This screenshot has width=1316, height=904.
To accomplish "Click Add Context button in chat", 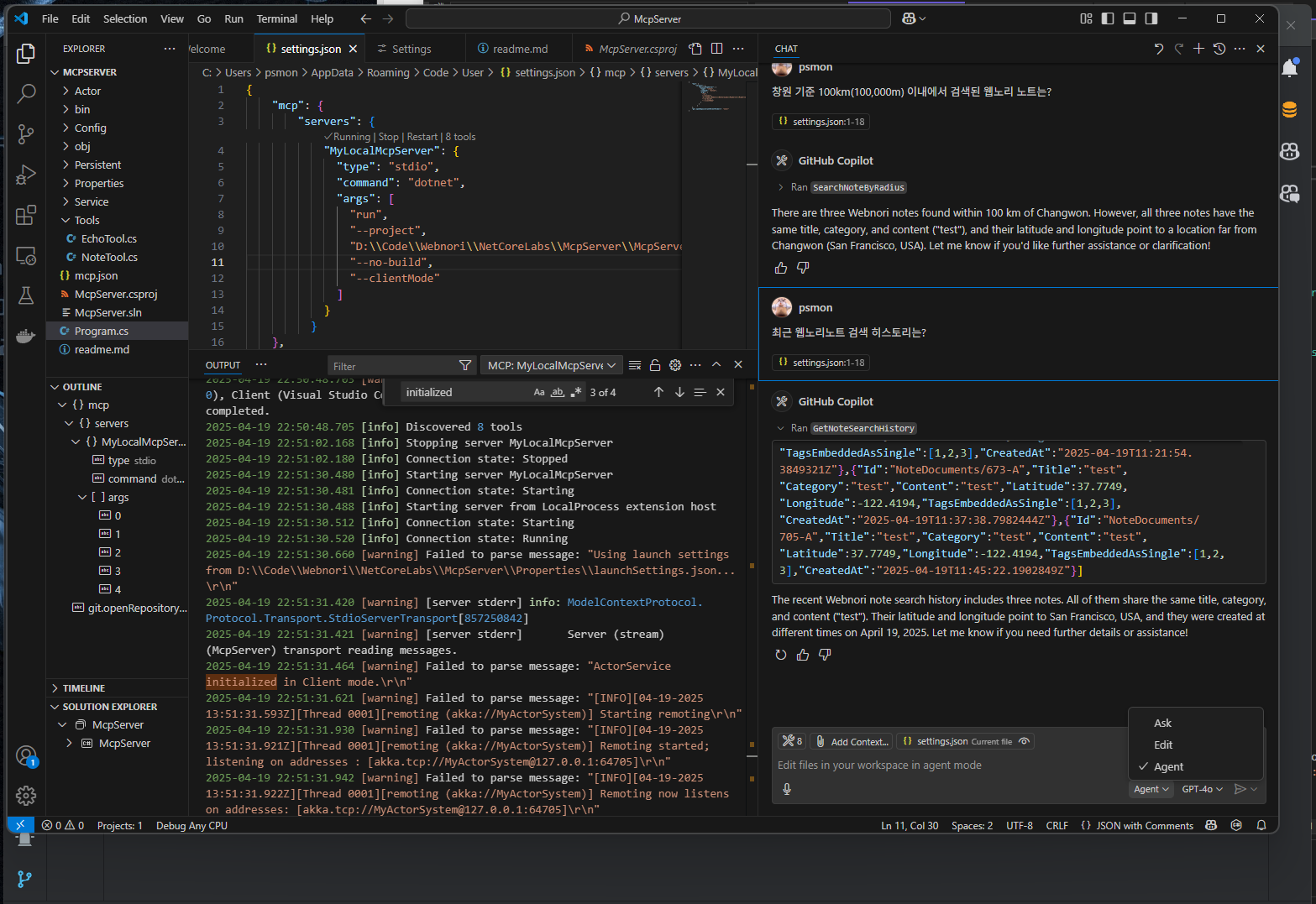I will coord(852,741).
